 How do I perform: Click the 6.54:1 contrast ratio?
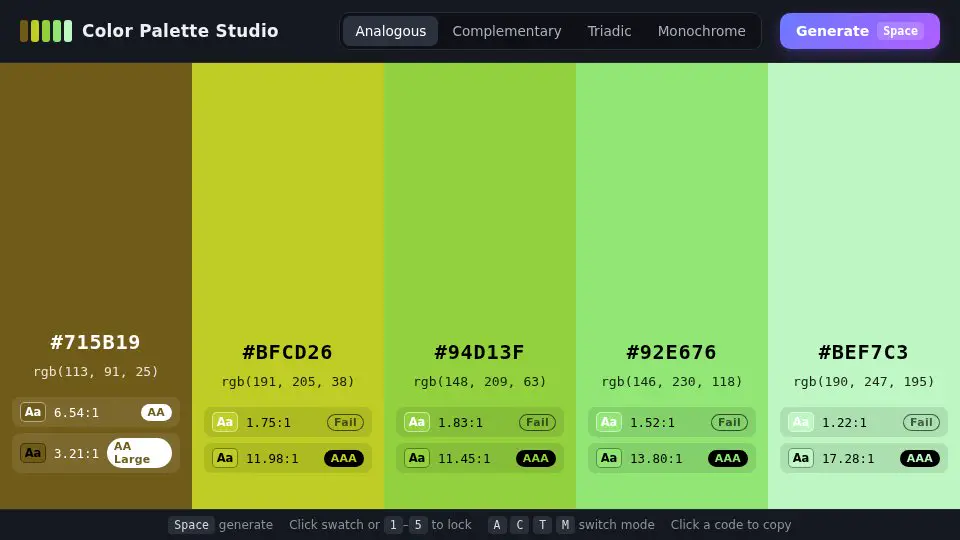(x=77, y=413)
